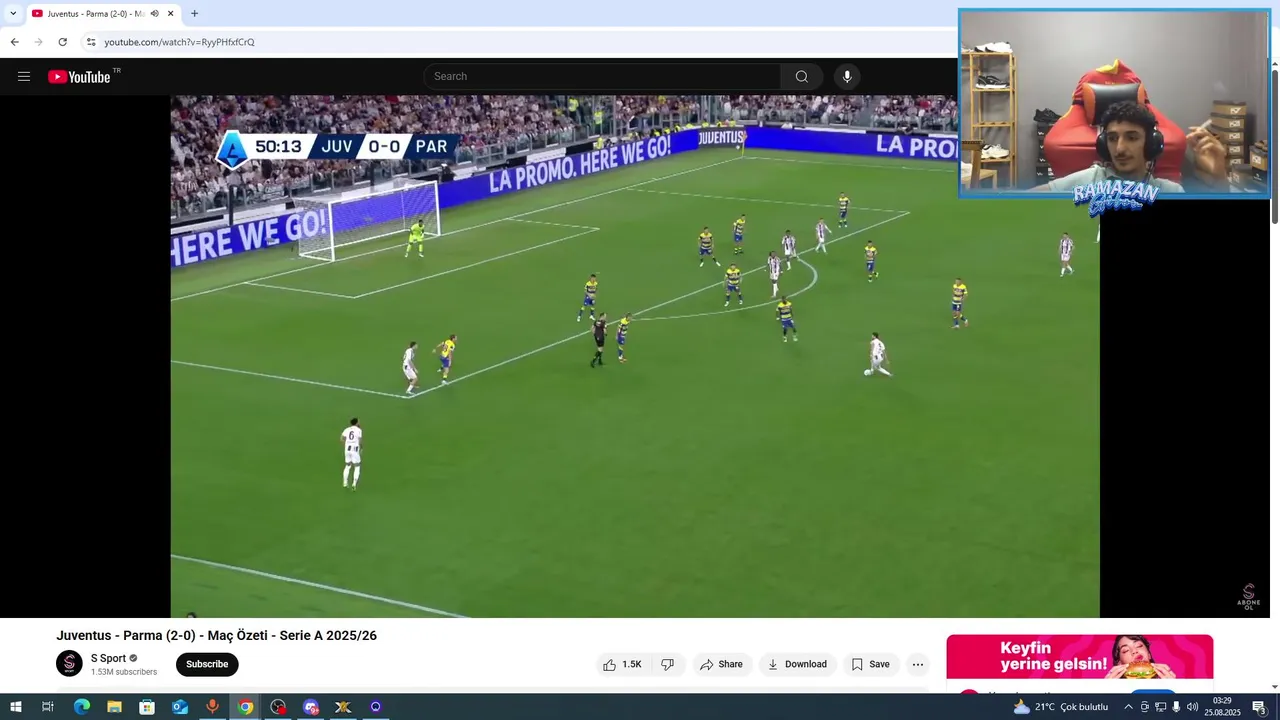Open network settings tray icon

pos(1160,707)
